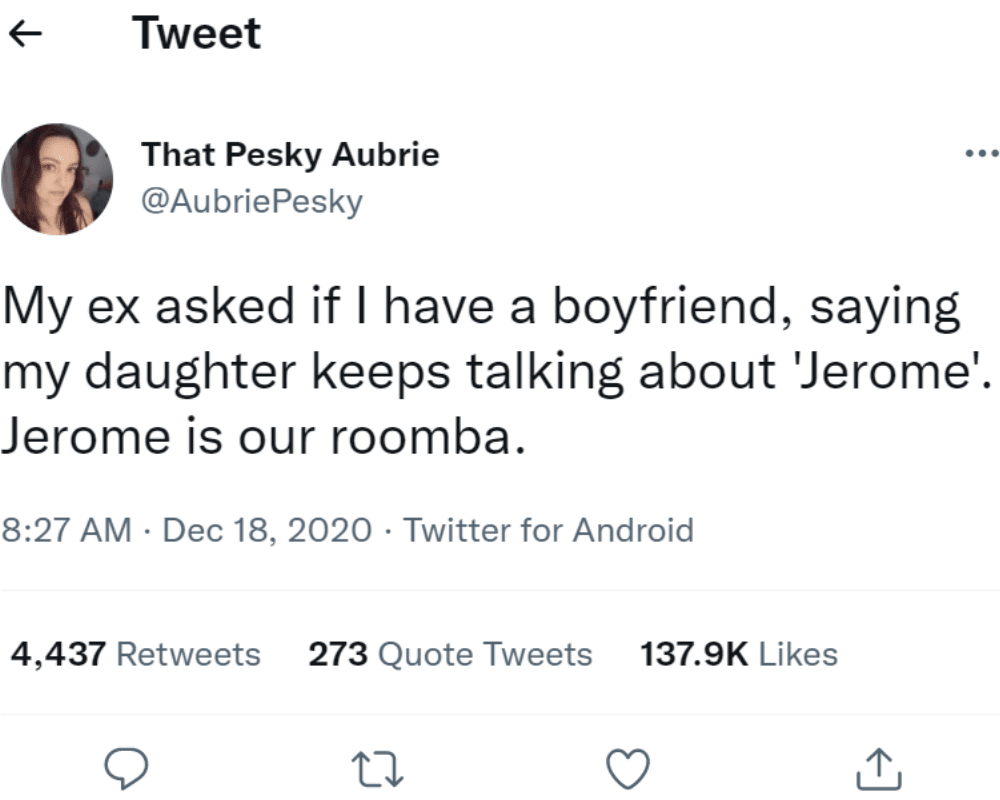Reply to Aubrie's tweet via speech bubble
Viewport: 1000px width, 800px height.
coord(127,768)
